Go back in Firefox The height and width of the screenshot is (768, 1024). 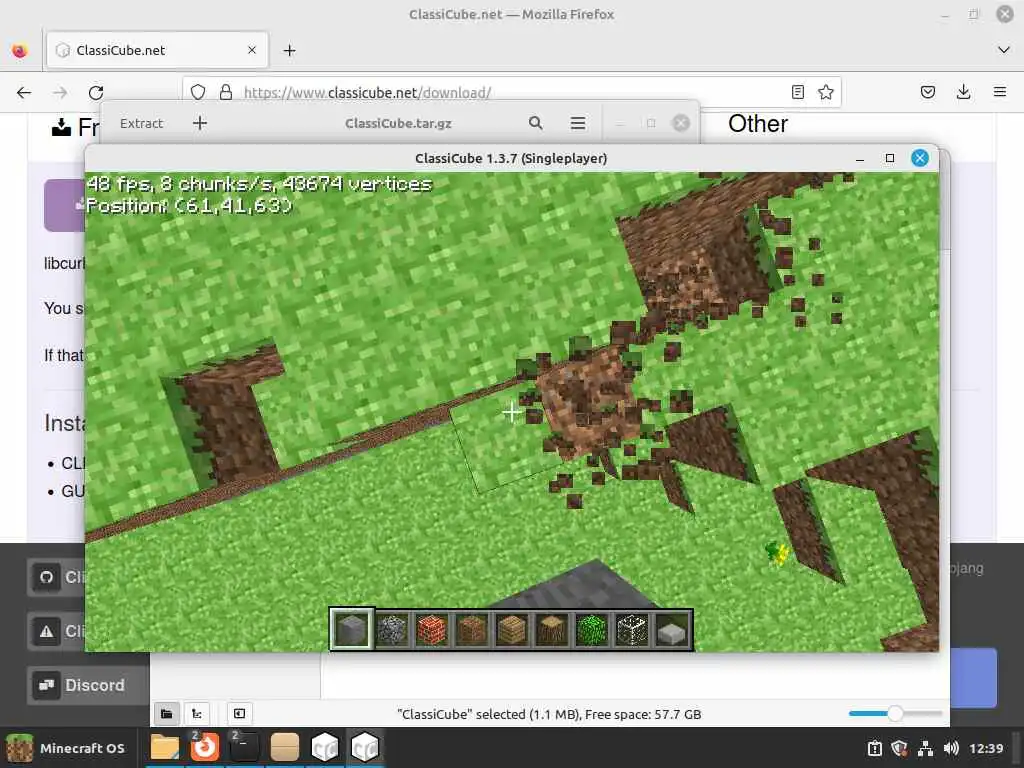coord(24,92)
